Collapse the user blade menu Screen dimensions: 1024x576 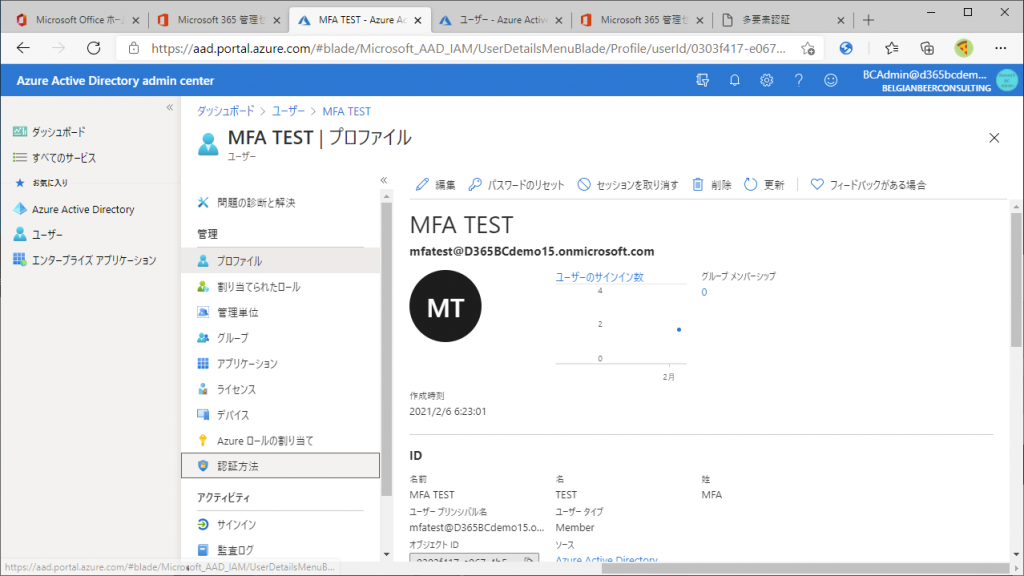384,180
